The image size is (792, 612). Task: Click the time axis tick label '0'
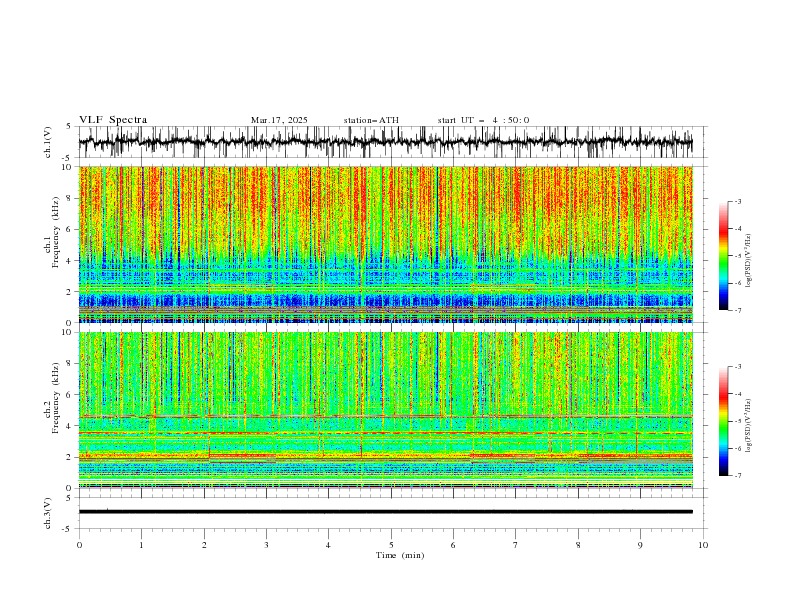coord(79,545)
